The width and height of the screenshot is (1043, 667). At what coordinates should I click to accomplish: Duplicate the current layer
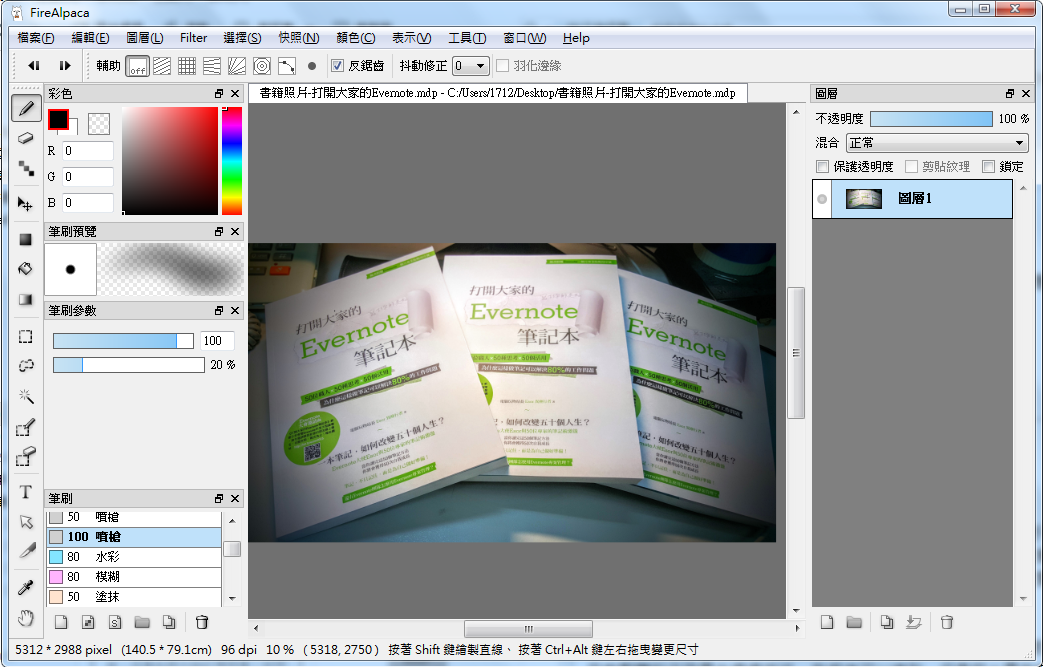(x=887, y=622)
